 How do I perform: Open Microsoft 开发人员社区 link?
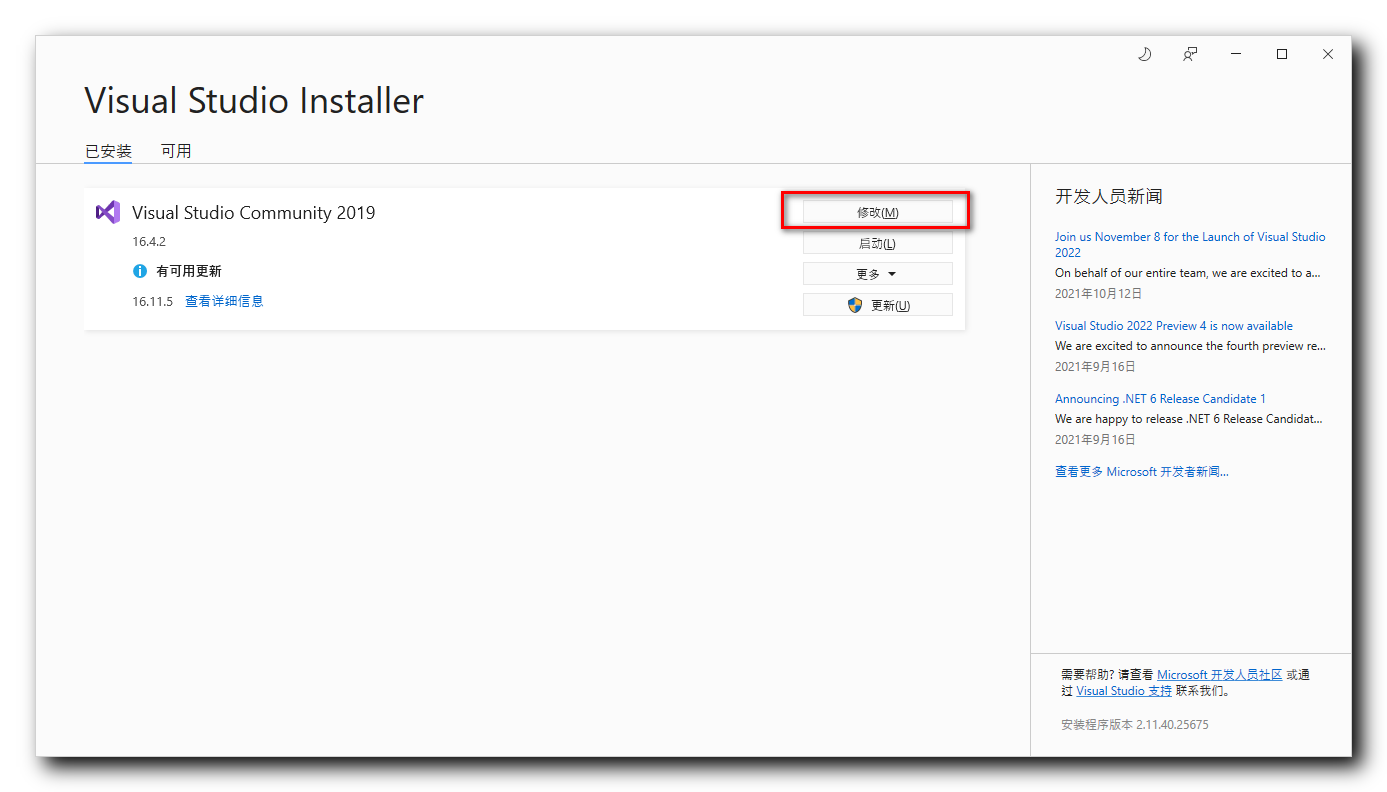point(1220,675)
